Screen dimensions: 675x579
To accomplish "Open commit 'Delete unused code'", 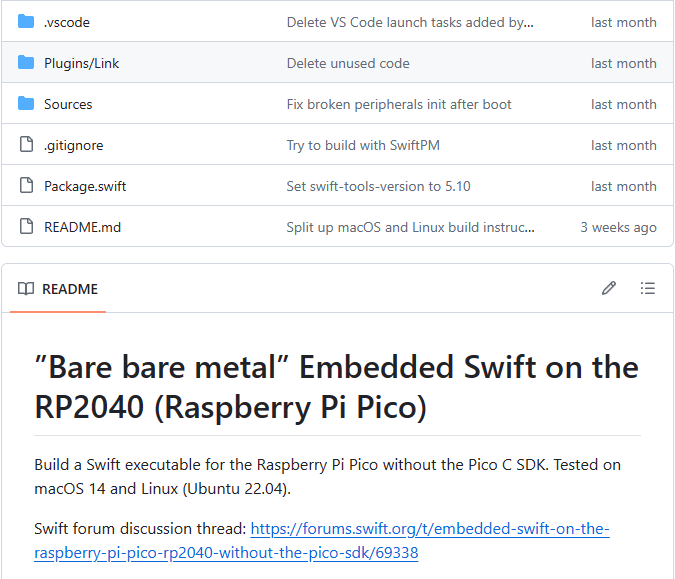I will (x=348, y=63).
